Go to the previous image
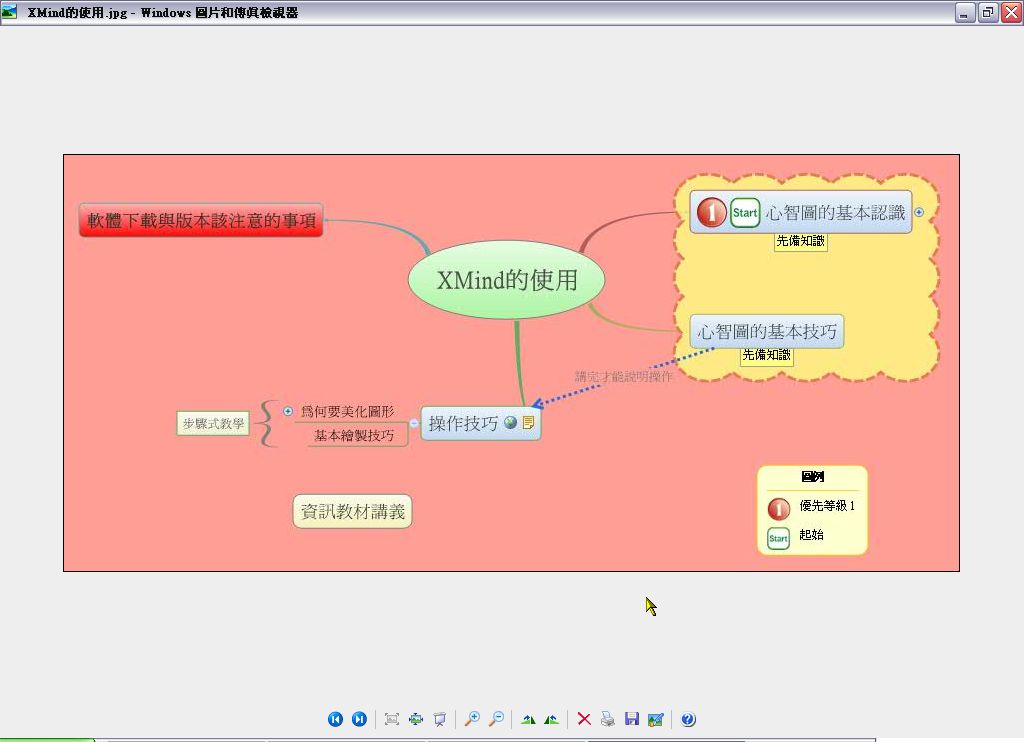This screenshot has height=742, width=1024. click(x=335, y=719)
